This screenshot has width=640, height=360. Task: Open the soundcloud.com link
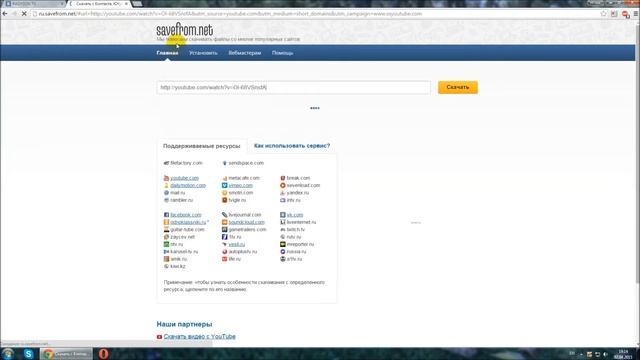(247, 222)
